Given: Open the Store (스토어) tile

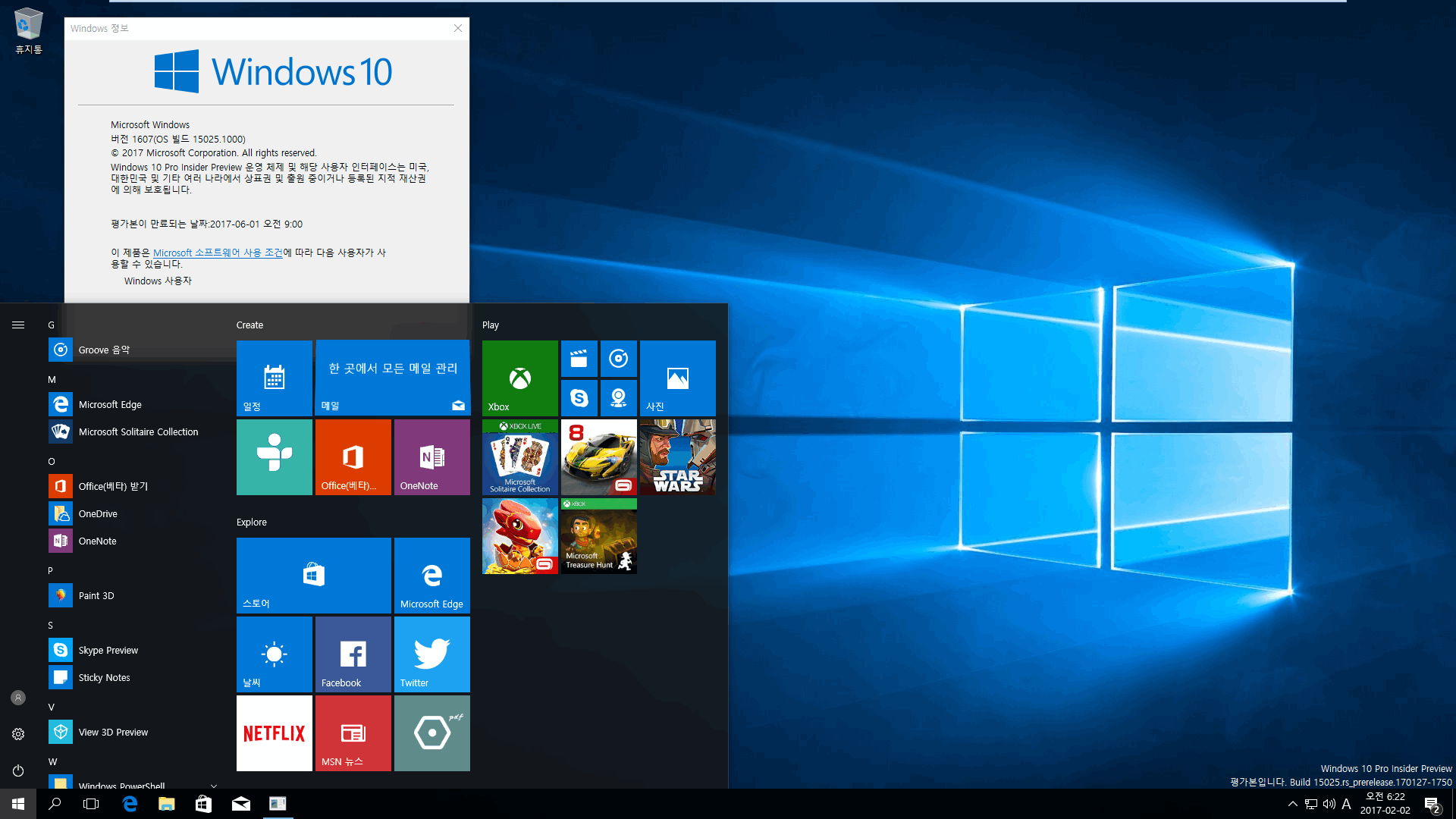Looking at the screenshot, I should tap(314, 576).
